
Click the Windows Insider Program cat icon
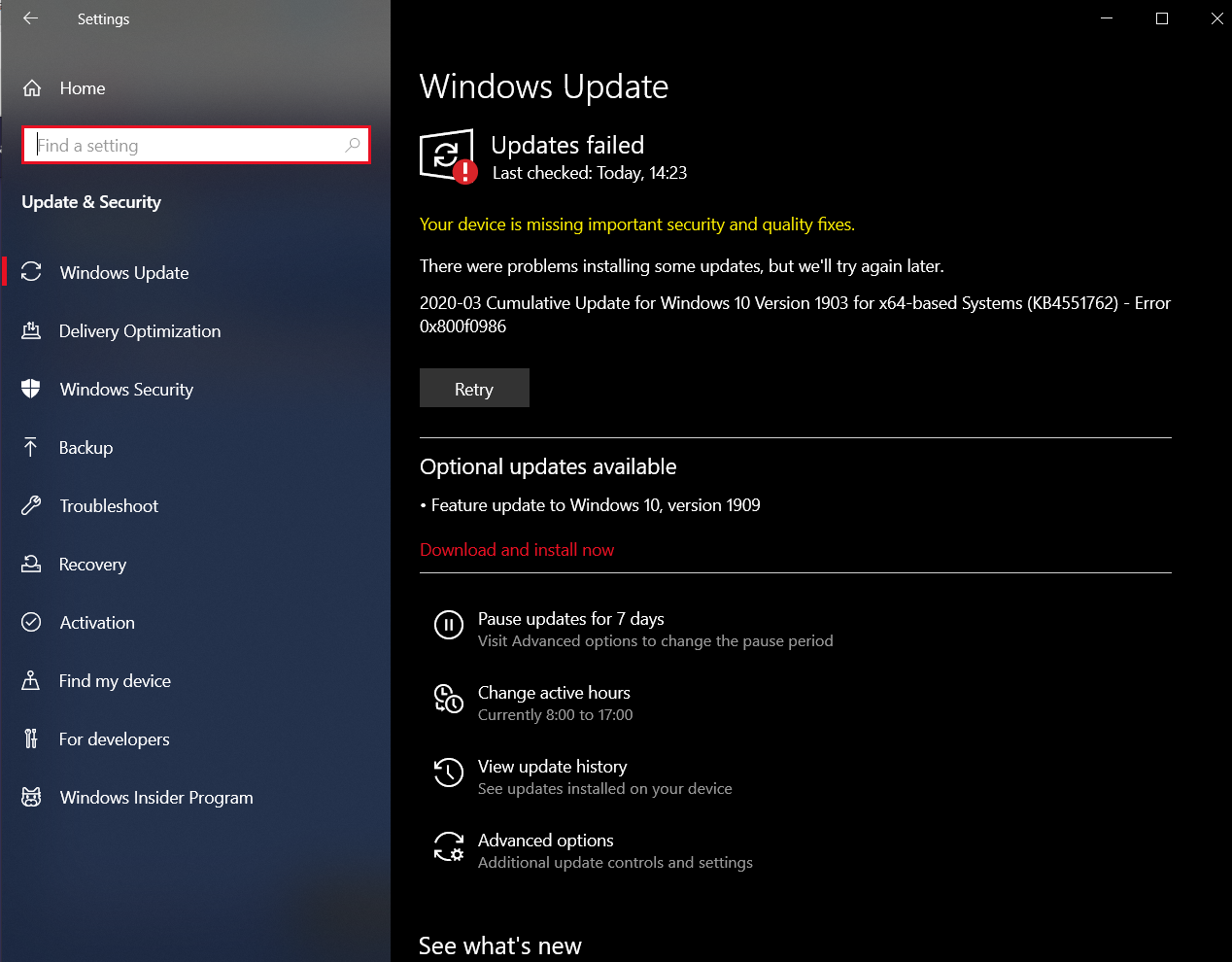[31, 797]
